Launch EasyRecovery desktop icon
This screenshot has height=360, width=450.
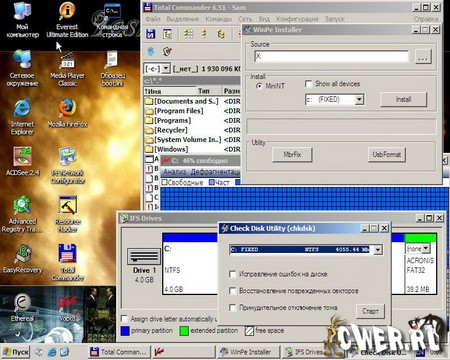22,259
